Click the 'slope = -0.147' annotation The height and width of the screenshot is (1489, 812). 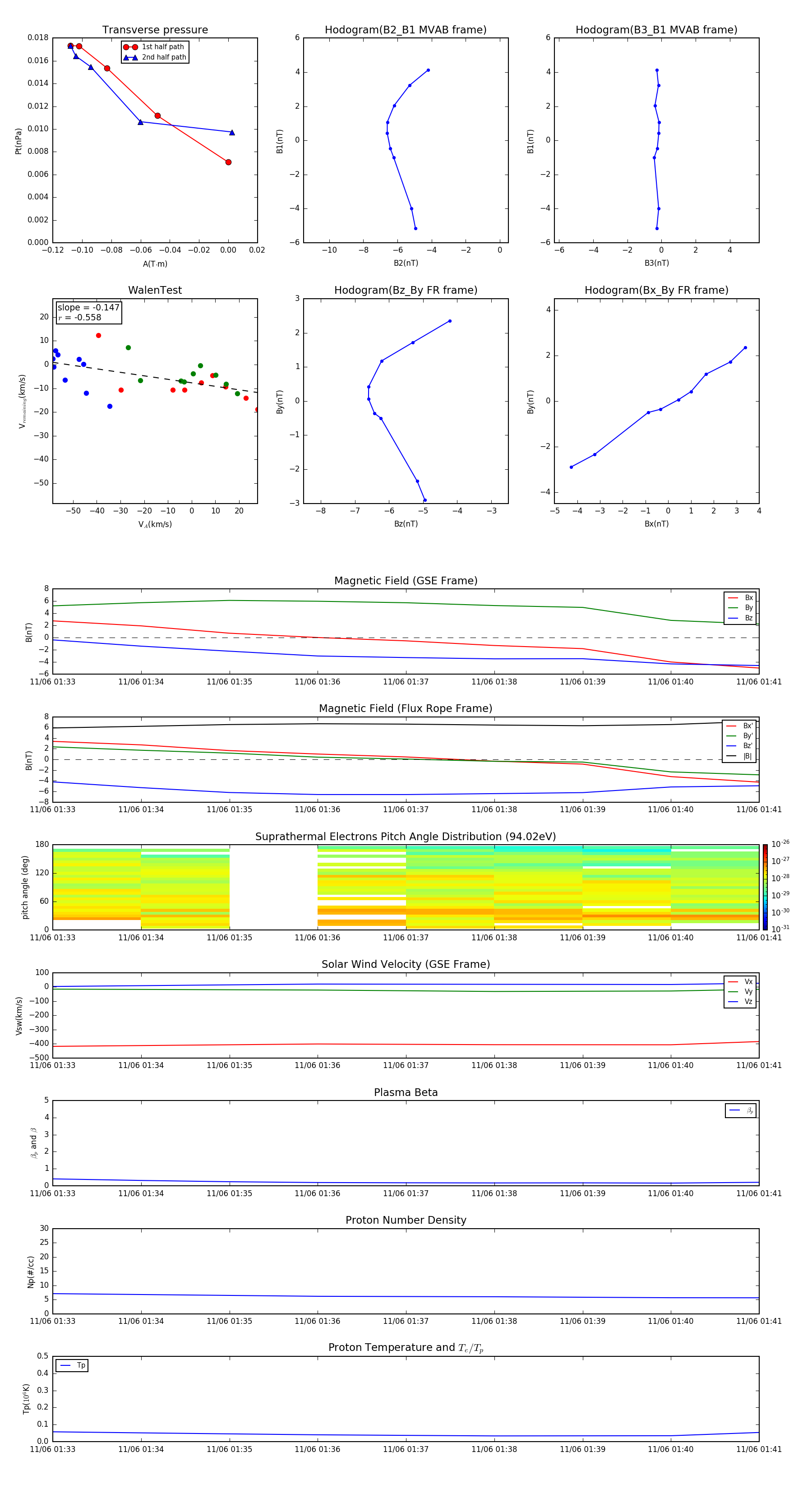pyautogui.click(x=88, y=308)
